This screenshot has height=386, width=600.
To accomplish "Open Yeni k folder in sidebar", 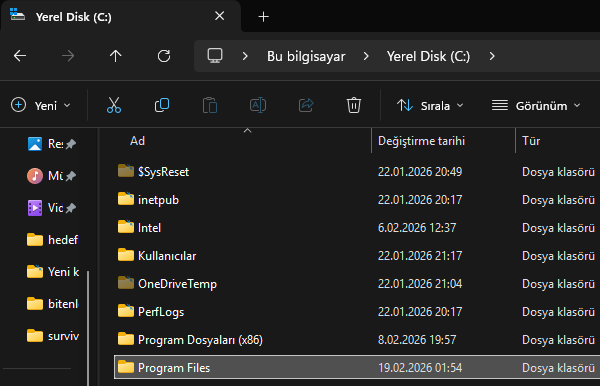I will tap(52, 272).
